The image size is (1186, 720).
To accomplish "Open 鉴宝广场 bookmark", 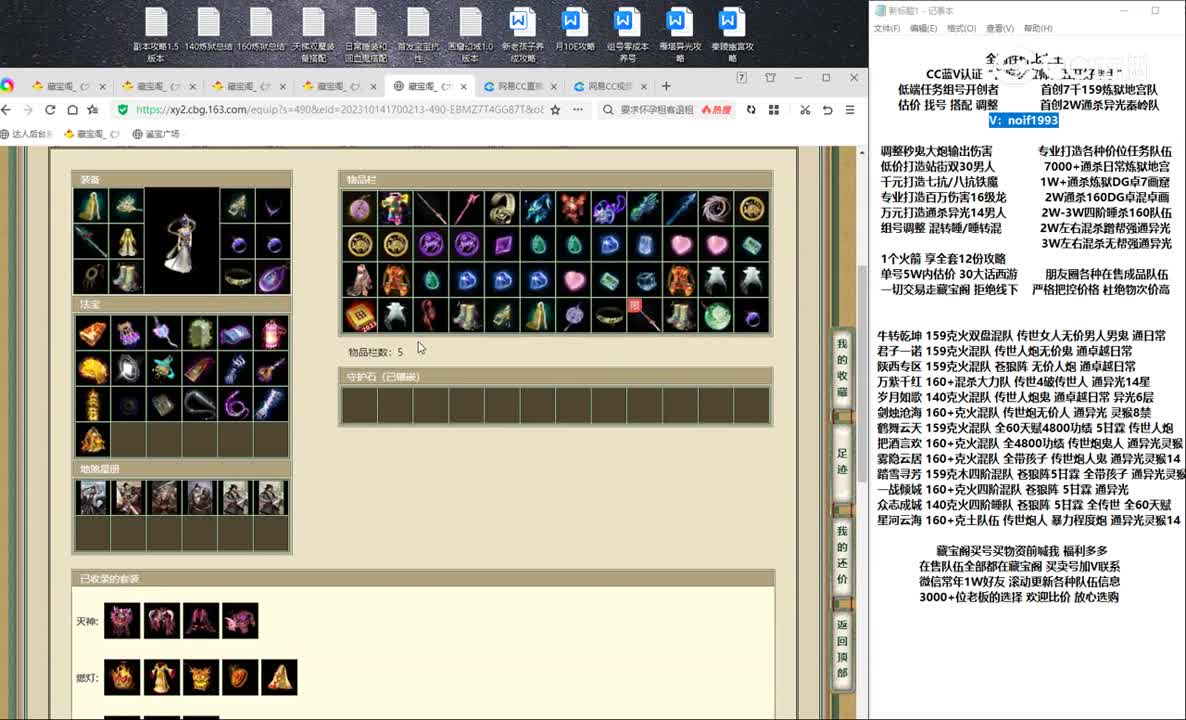I will [x=157, y=134].
